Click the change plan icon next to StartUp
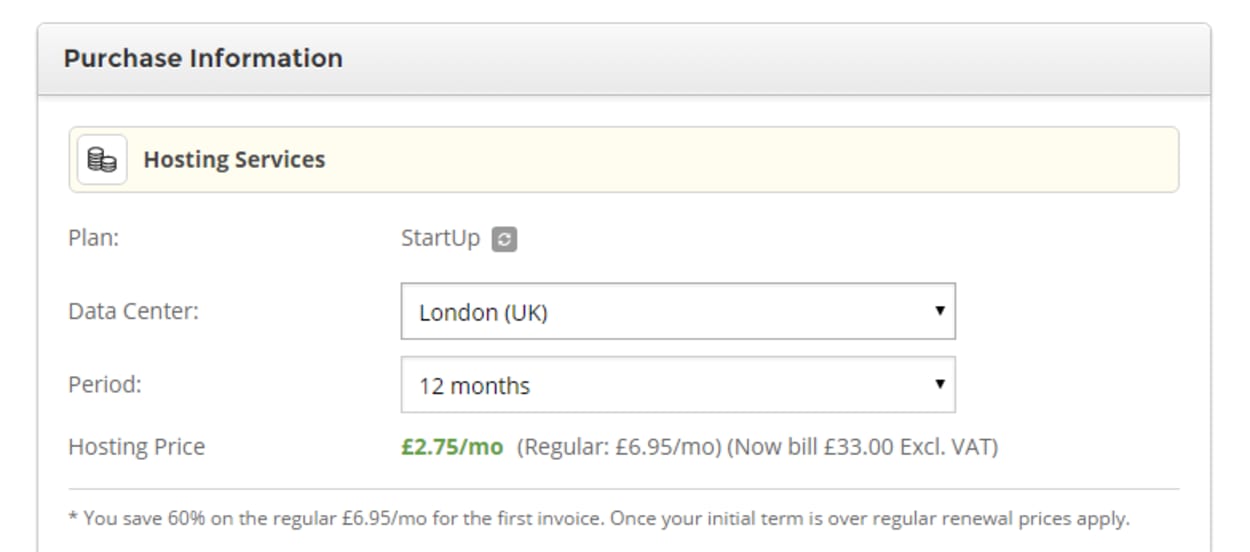 coord(504,240)
